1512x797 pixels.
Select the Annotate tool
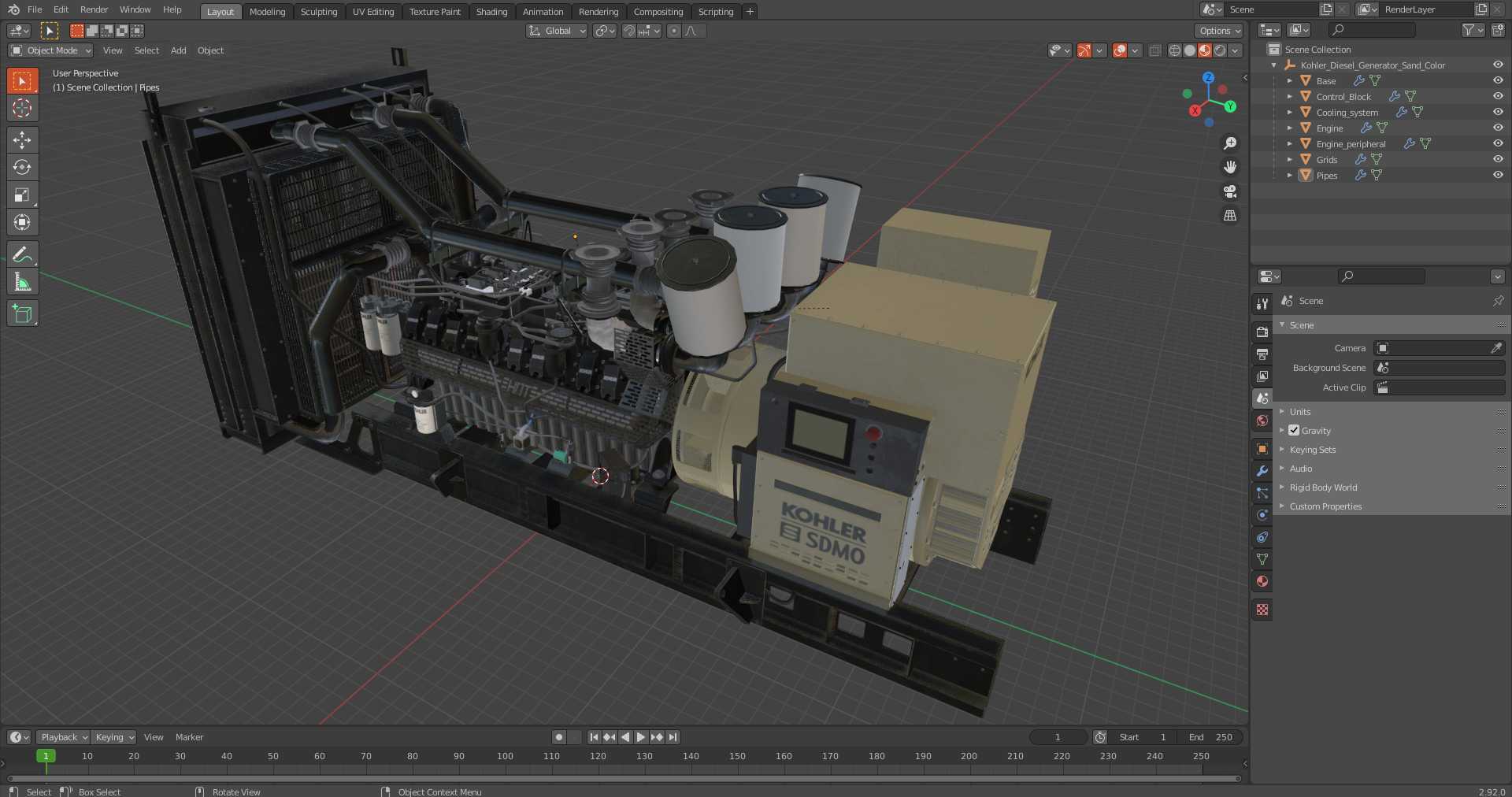[22, 254]
